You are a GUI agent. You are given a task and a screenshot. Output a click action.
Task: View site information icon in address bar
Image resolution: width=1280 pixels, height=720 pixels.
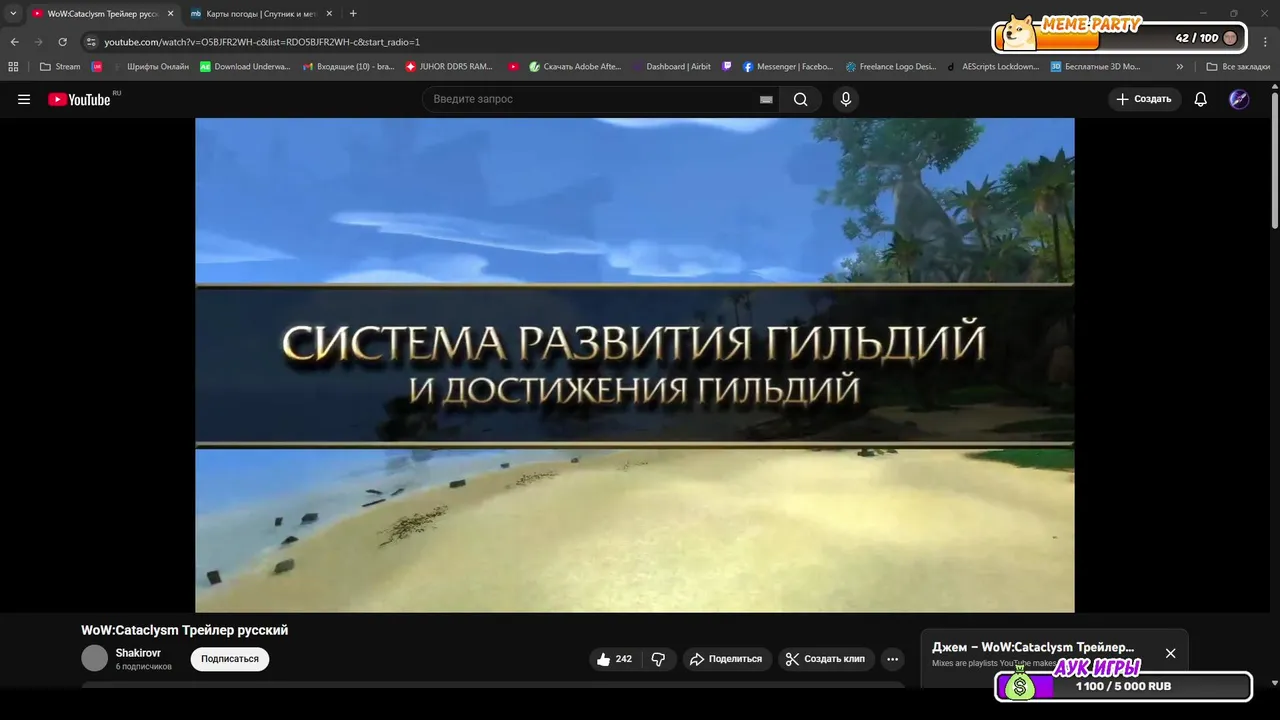tap(91, 42)
